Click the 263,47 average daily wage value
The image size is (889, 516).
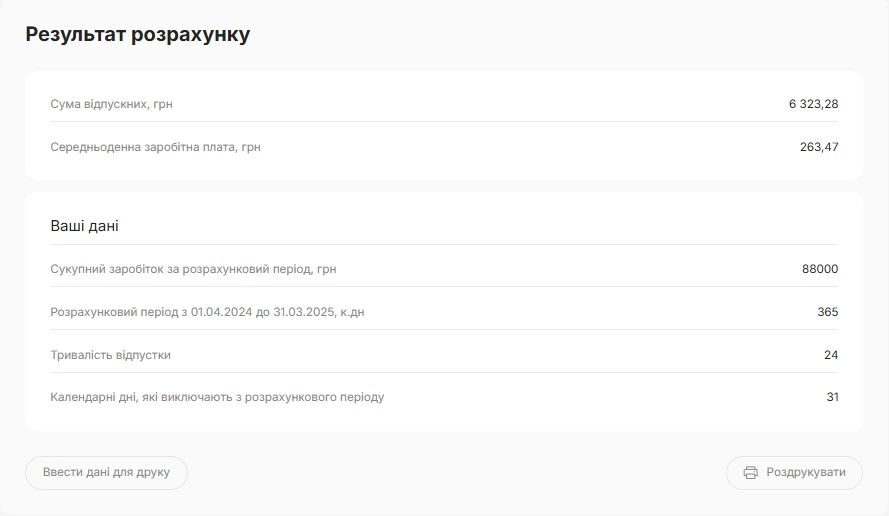point(819,147)
